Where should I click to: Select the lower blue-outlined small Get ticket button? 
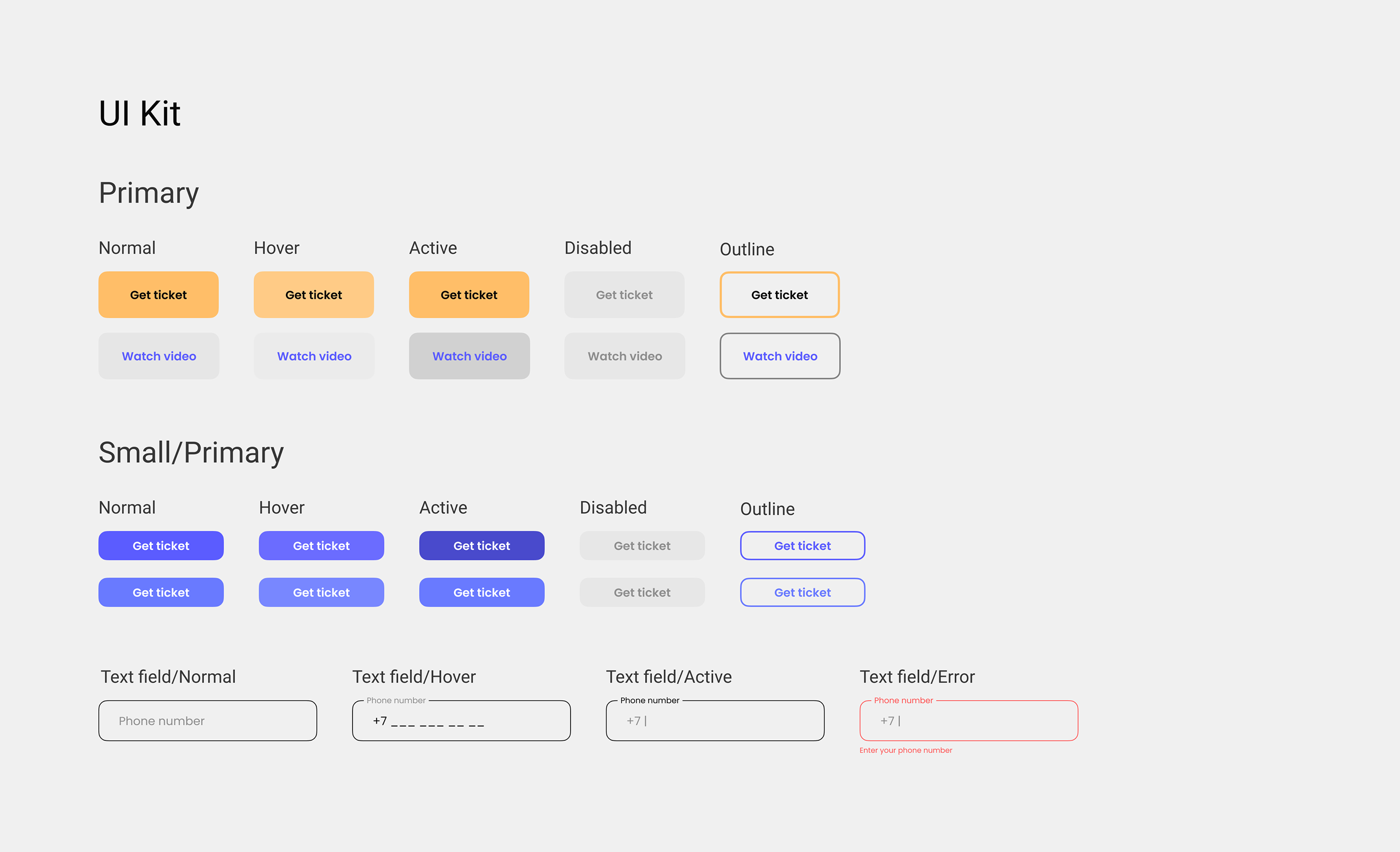click(x=802, y=592)
